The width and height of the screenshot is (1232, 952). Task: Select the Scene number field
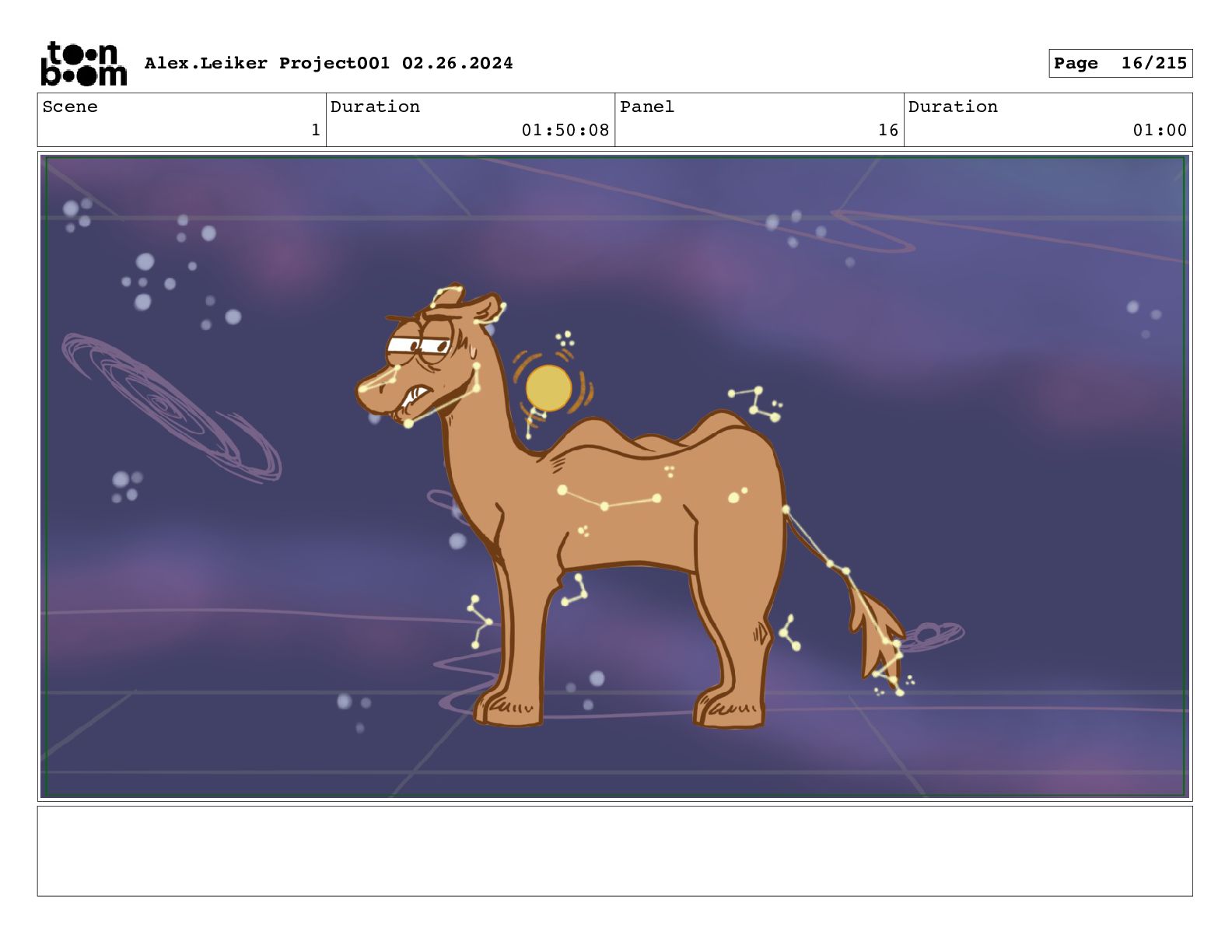click(x=182, y=120)
